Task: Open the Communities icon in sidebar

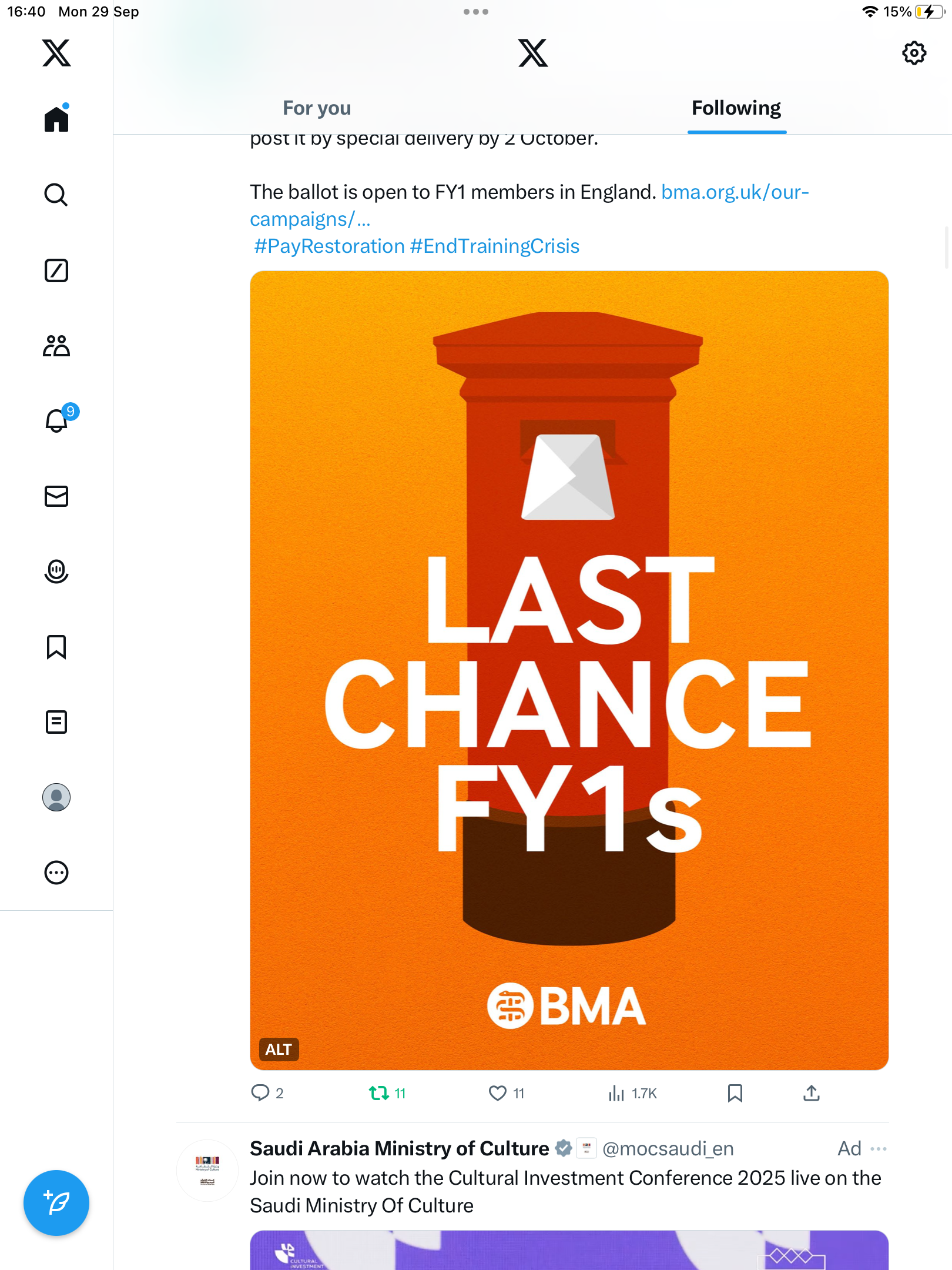Action: tap(56, 346)
